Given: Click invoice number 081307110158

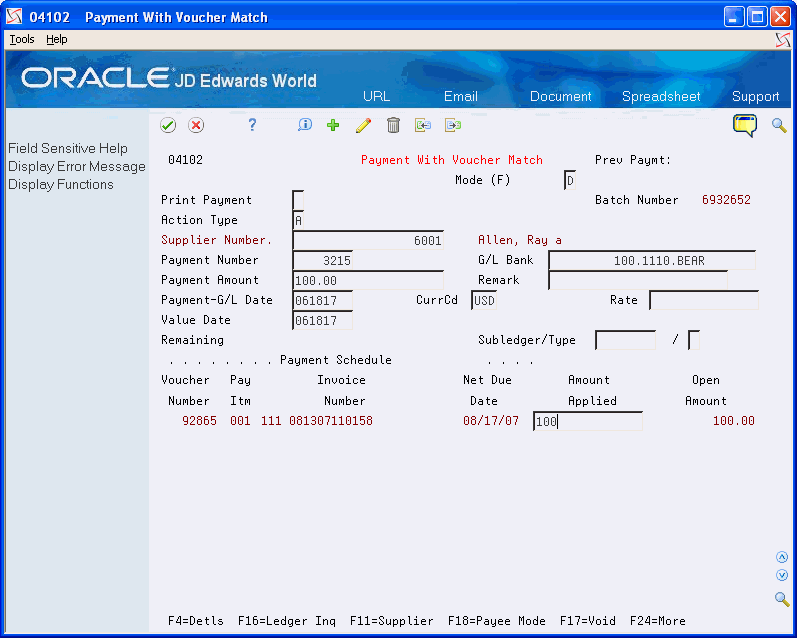Looking at the screenshot, I should 331,421.
